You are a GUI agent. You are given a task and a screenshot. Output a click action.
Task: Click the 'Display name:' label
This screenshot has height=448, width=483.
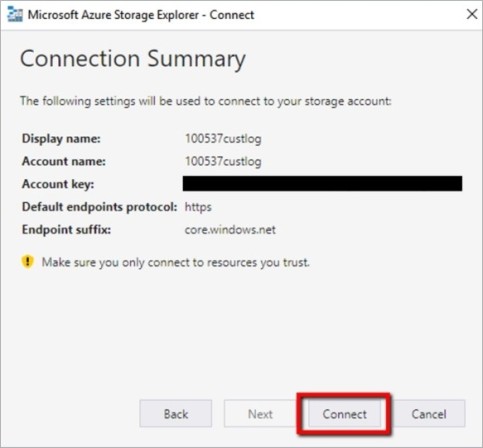[61, 139]
